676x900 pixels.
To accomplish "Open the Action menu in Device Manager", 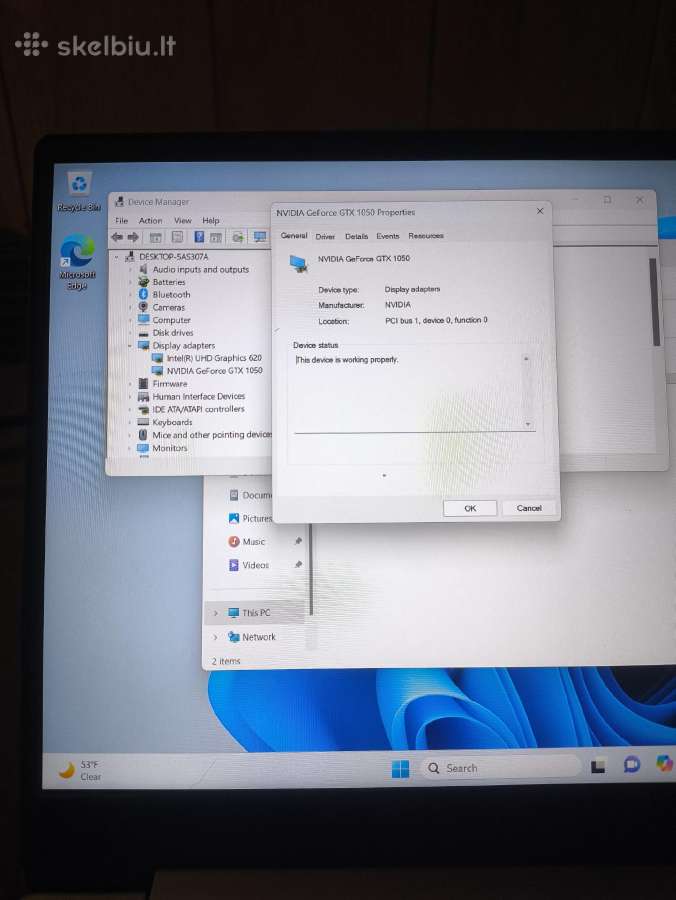I will click(150, 220).
